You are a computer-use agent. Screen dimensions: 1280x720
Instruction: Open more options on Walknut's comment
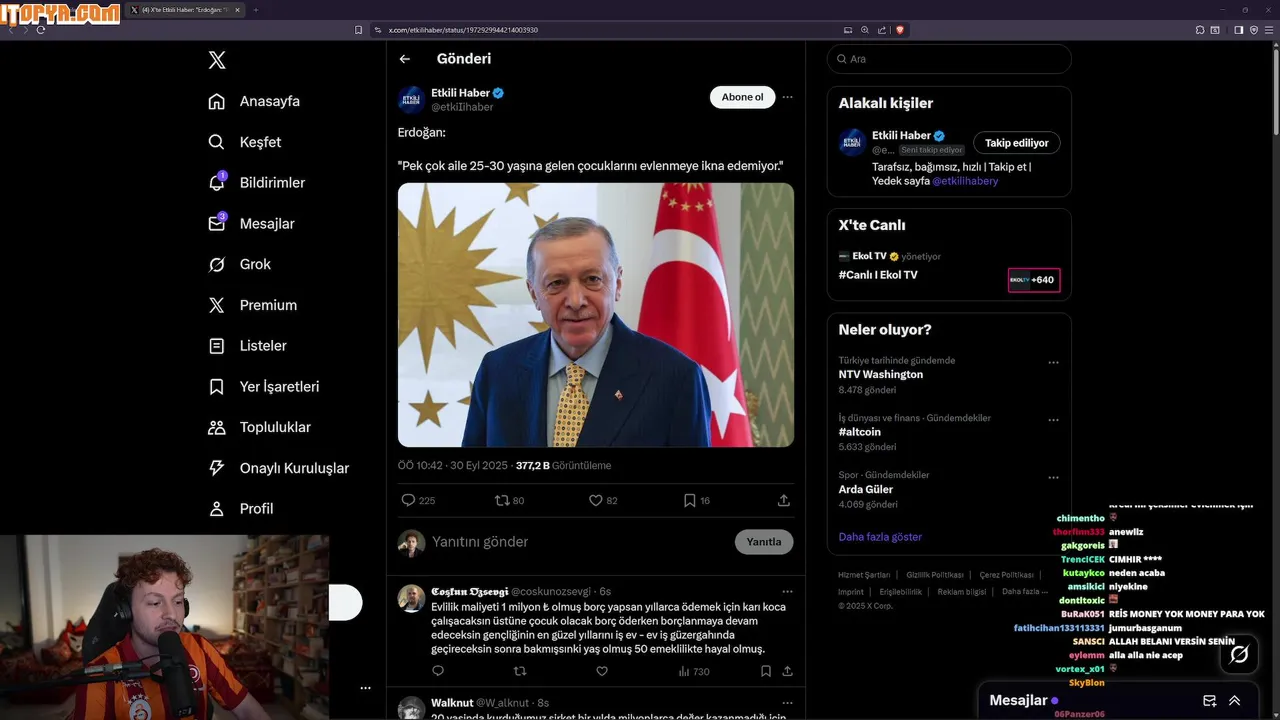(787, 703)
